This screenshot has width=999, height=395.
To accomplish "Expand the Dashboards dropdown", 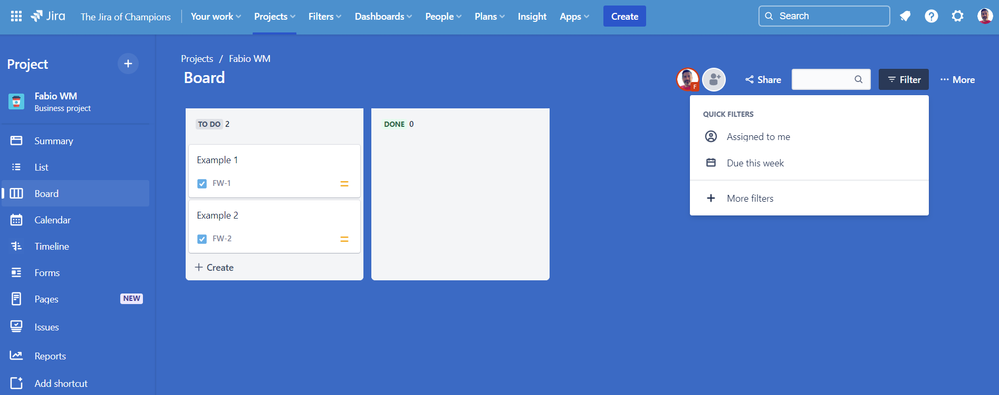I will click(x=383, y=17).
